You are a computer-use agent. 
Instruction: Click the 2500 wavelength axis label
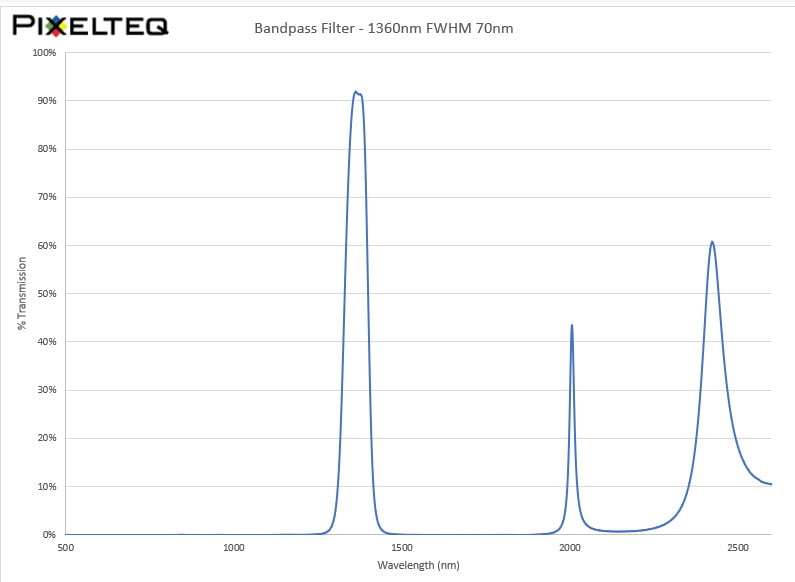click(738, 548)
